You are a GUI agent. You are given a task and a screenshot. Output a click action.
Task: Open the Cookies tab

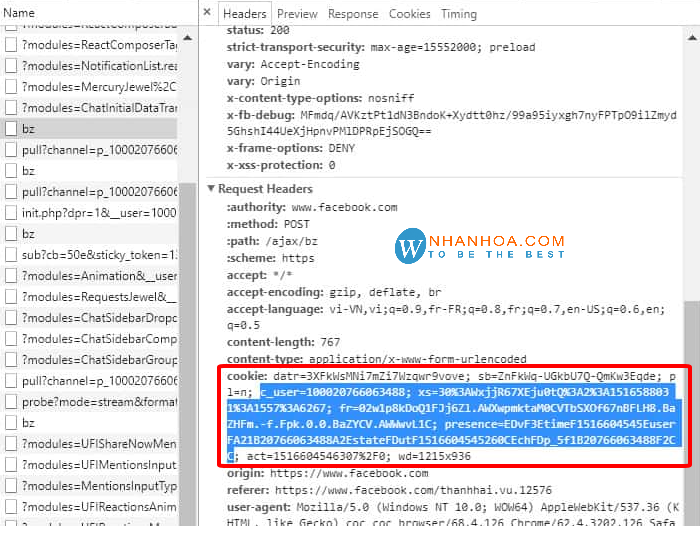click(x=409, y=14)
